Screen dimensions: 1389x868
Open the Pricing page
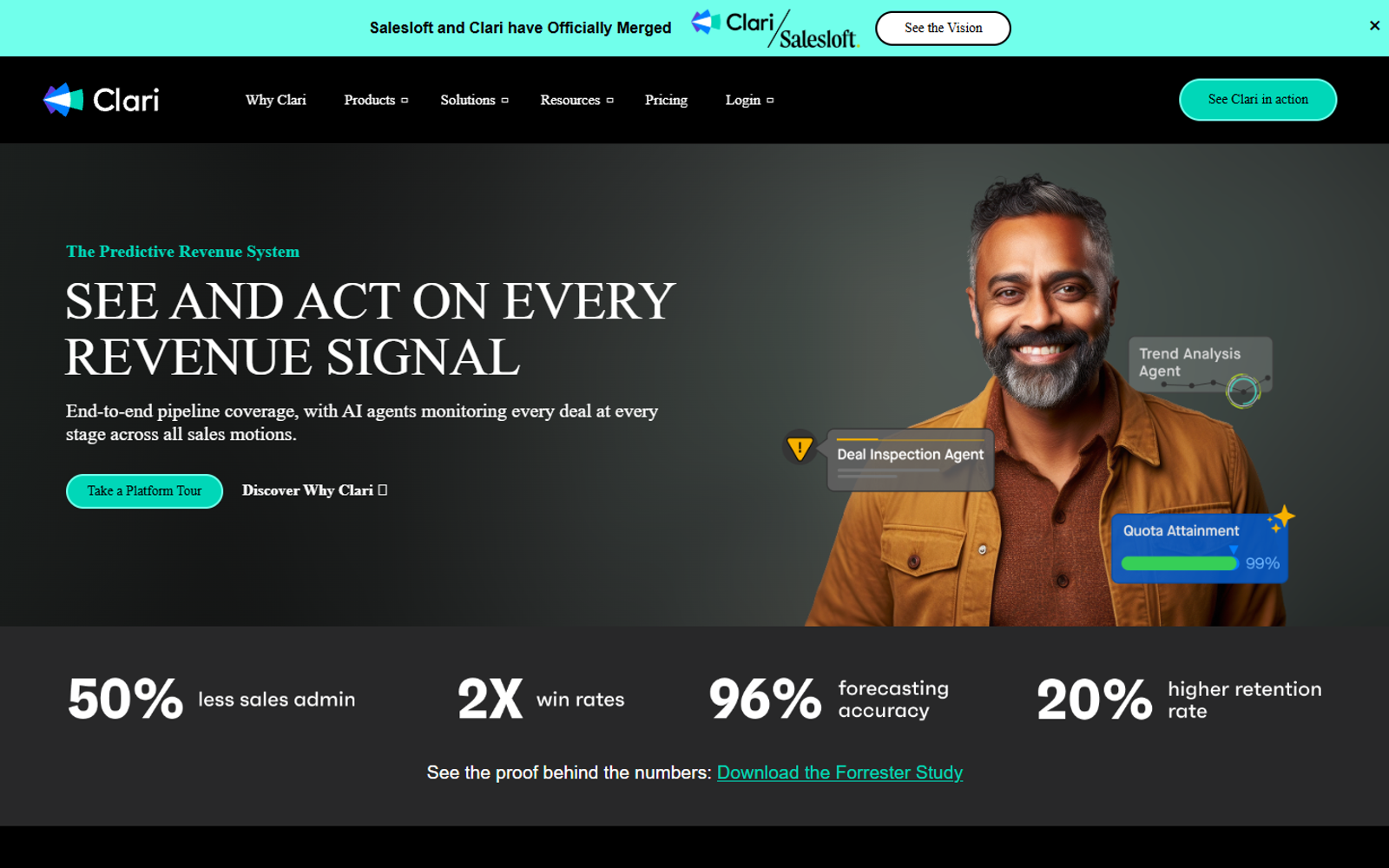666,100
